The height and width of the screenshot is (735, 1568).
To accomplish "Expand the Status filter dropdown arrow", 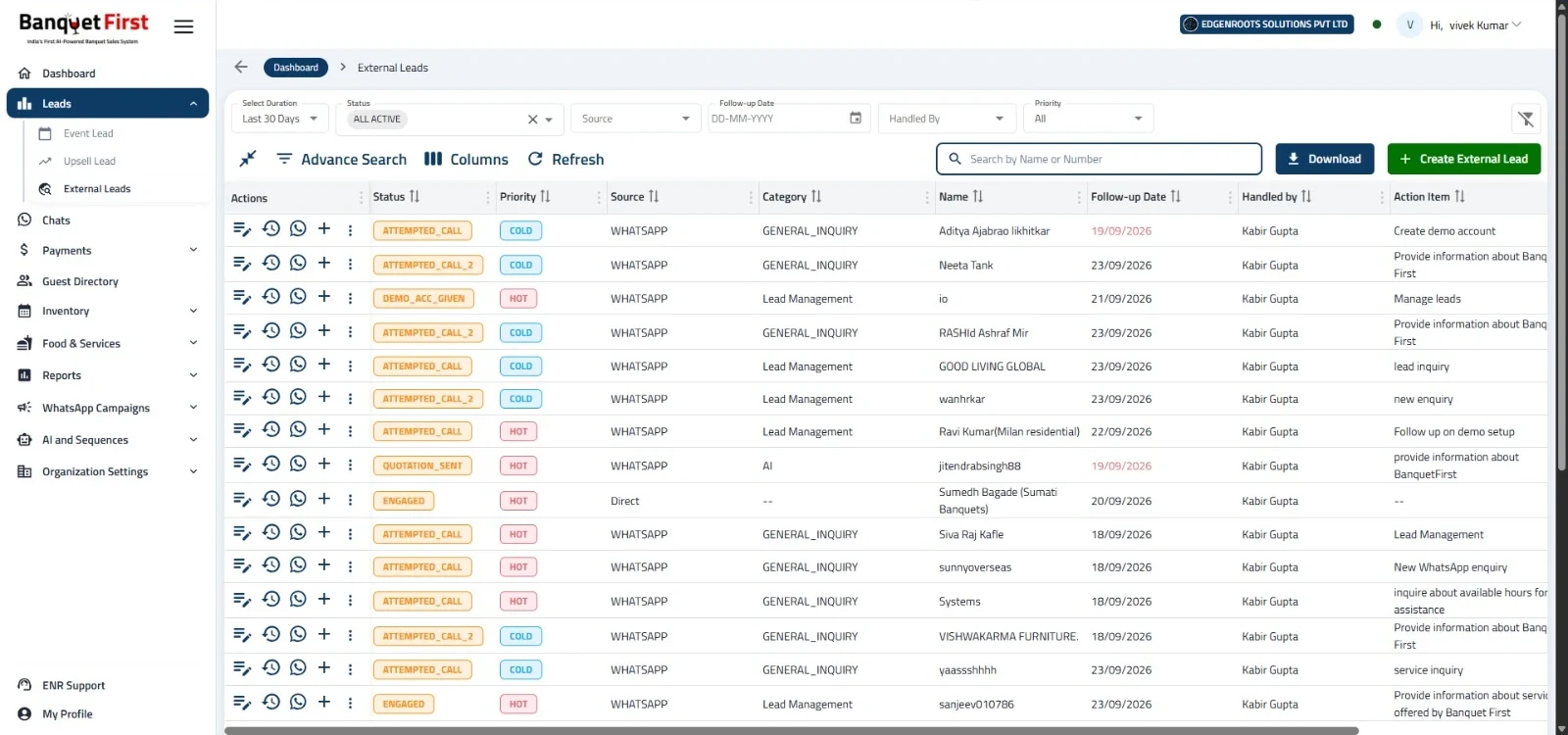I will pos(549,120).
